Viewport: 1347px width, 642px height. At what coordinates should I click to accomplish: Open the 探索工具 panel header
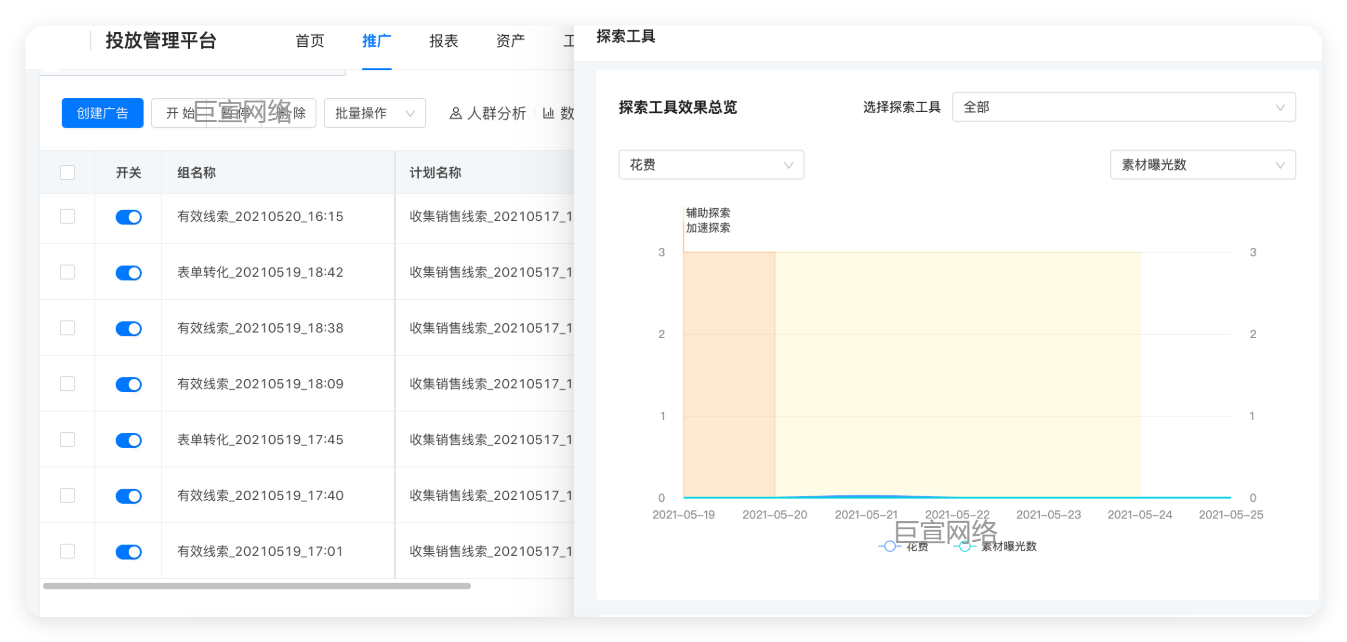(625, 35)
